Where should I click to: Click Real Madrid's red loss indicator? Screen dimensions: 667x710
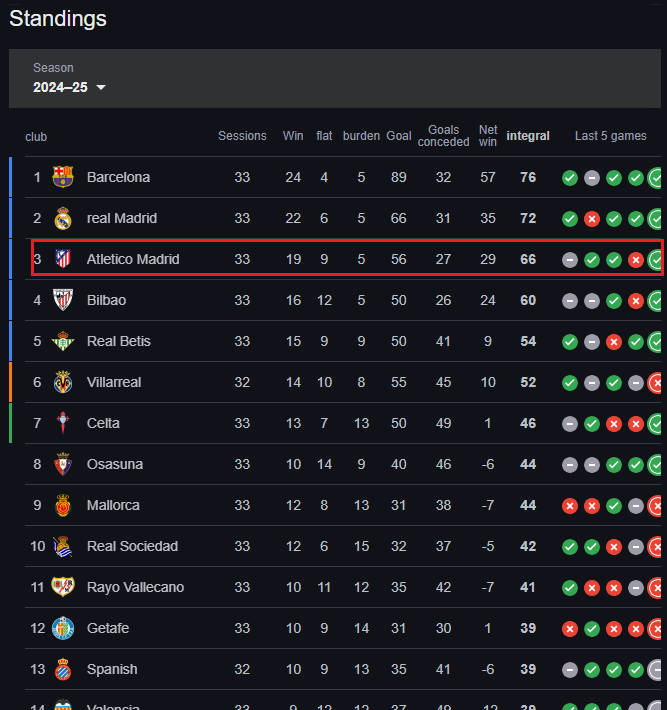[x=591, y=219]
